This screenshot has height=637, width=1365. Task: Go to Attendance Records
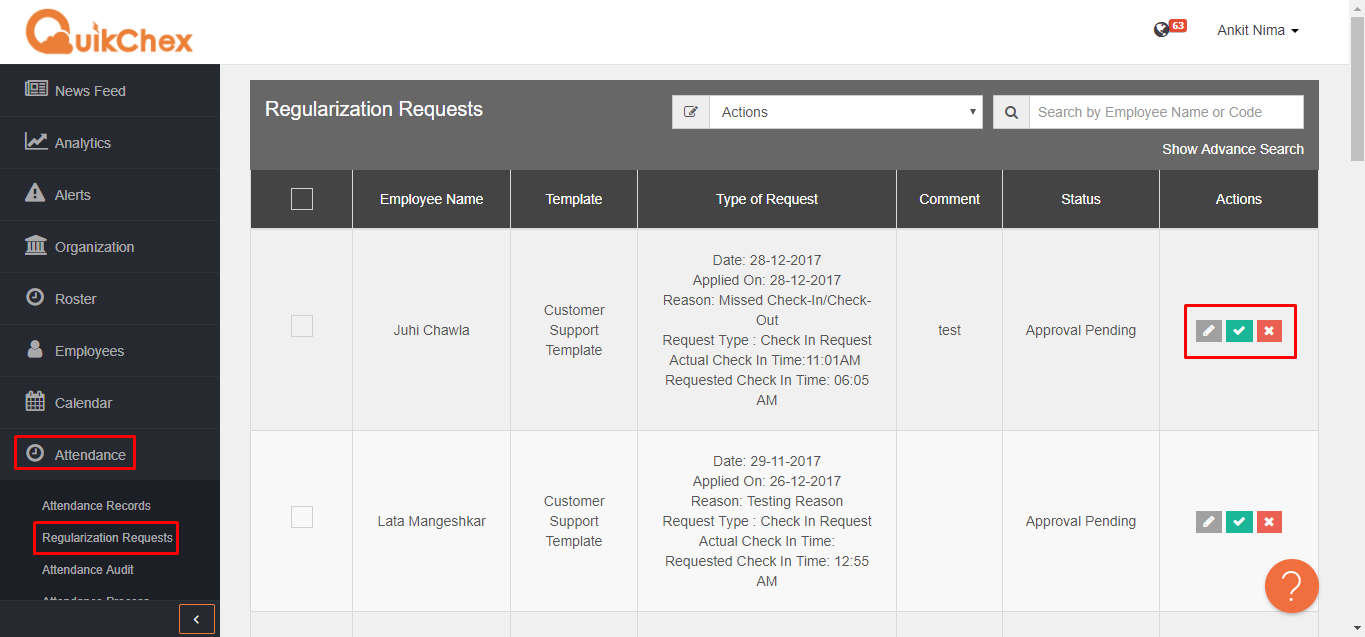96,505
